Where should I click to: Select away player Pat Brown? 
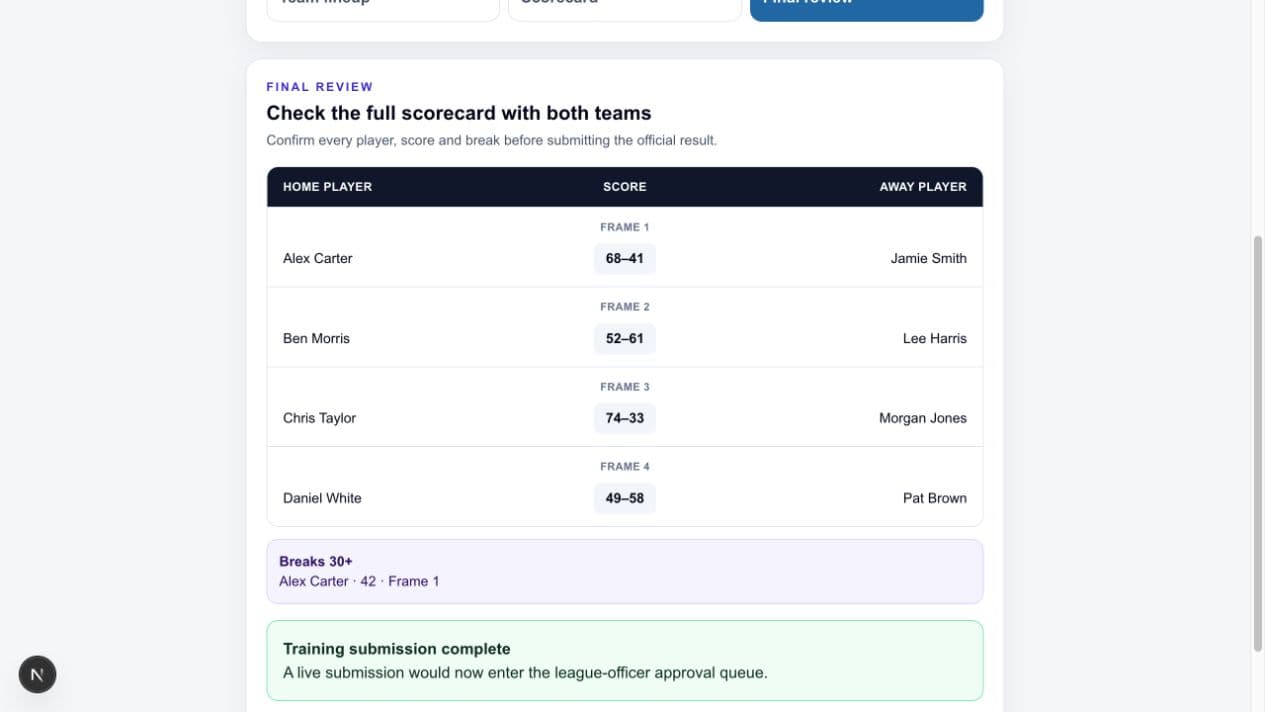(935, 498)
